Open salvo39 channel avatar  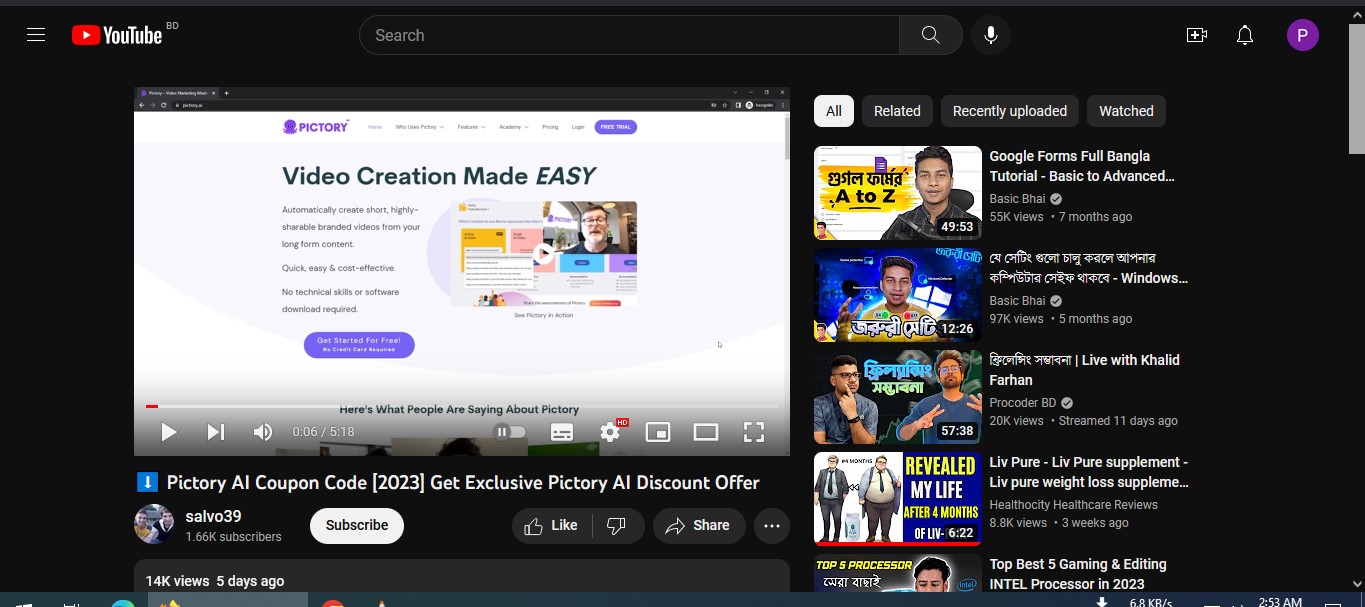tap(154, 524)
